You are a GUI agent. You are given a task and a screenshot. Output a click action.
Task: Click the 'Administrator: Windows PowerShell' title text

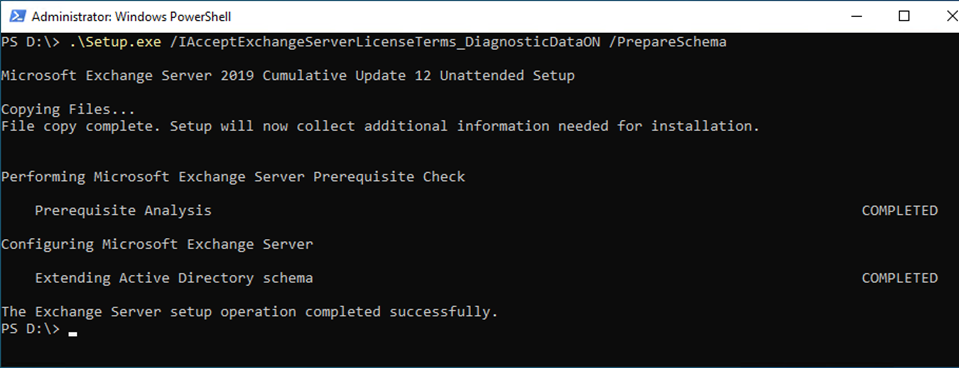click(x=131, y=17)
